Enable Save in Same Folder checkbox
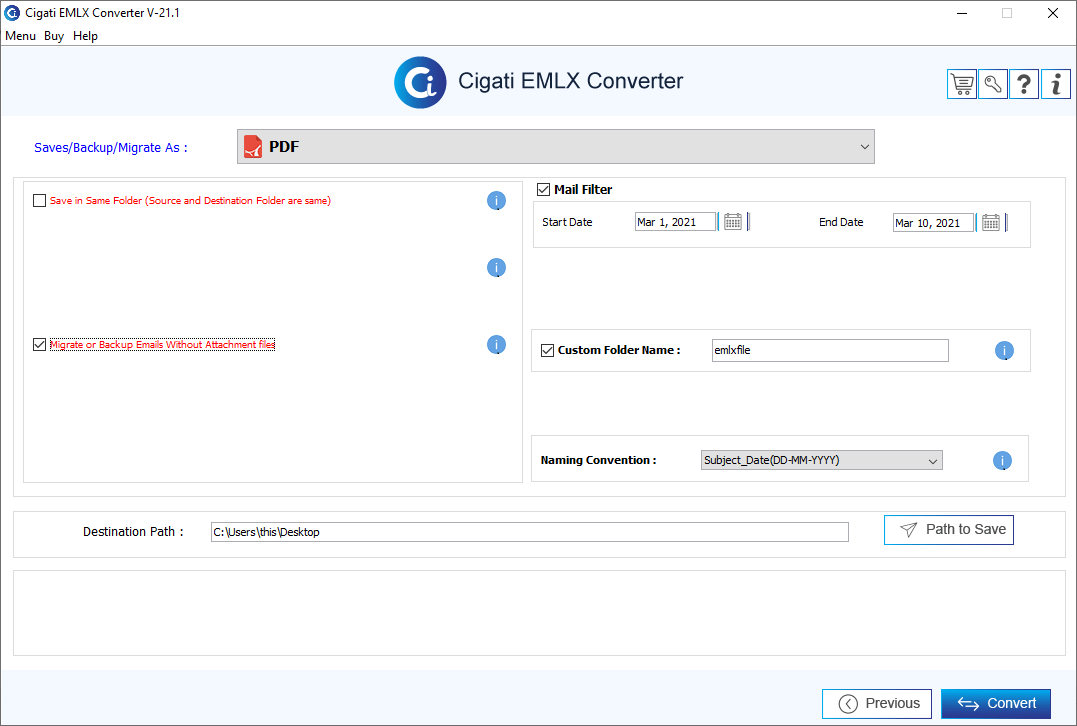Screen dimensions: 1077x726 pos(39,201)
